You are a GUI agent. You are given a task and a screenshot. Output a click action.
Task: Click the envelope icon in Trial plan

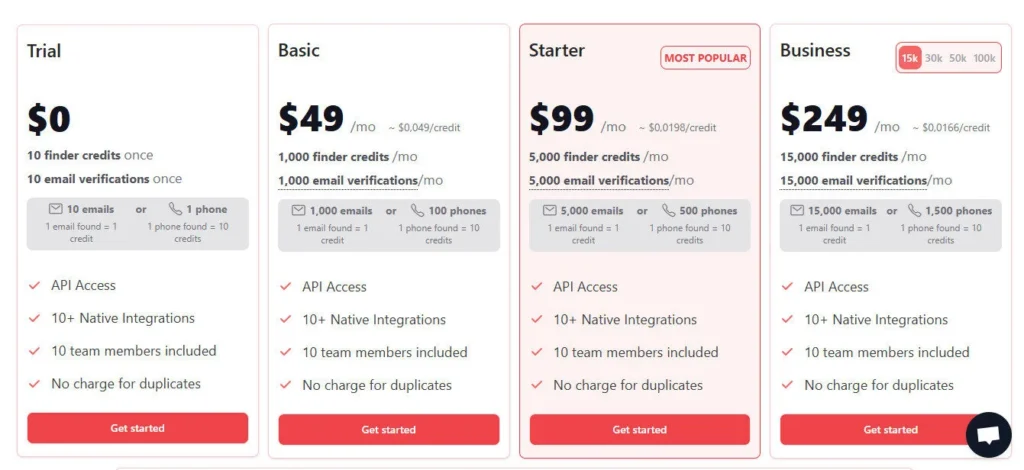56,210
